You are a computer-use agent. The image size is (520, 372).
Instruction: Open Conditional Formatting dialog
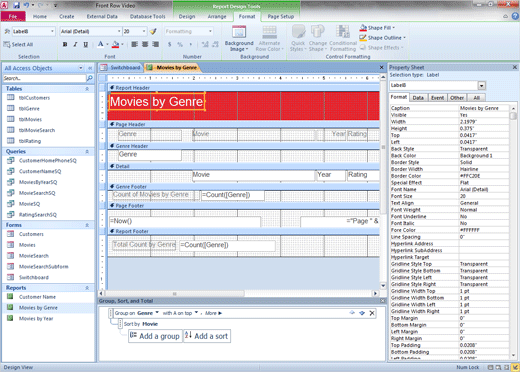(x=343, y=38)
